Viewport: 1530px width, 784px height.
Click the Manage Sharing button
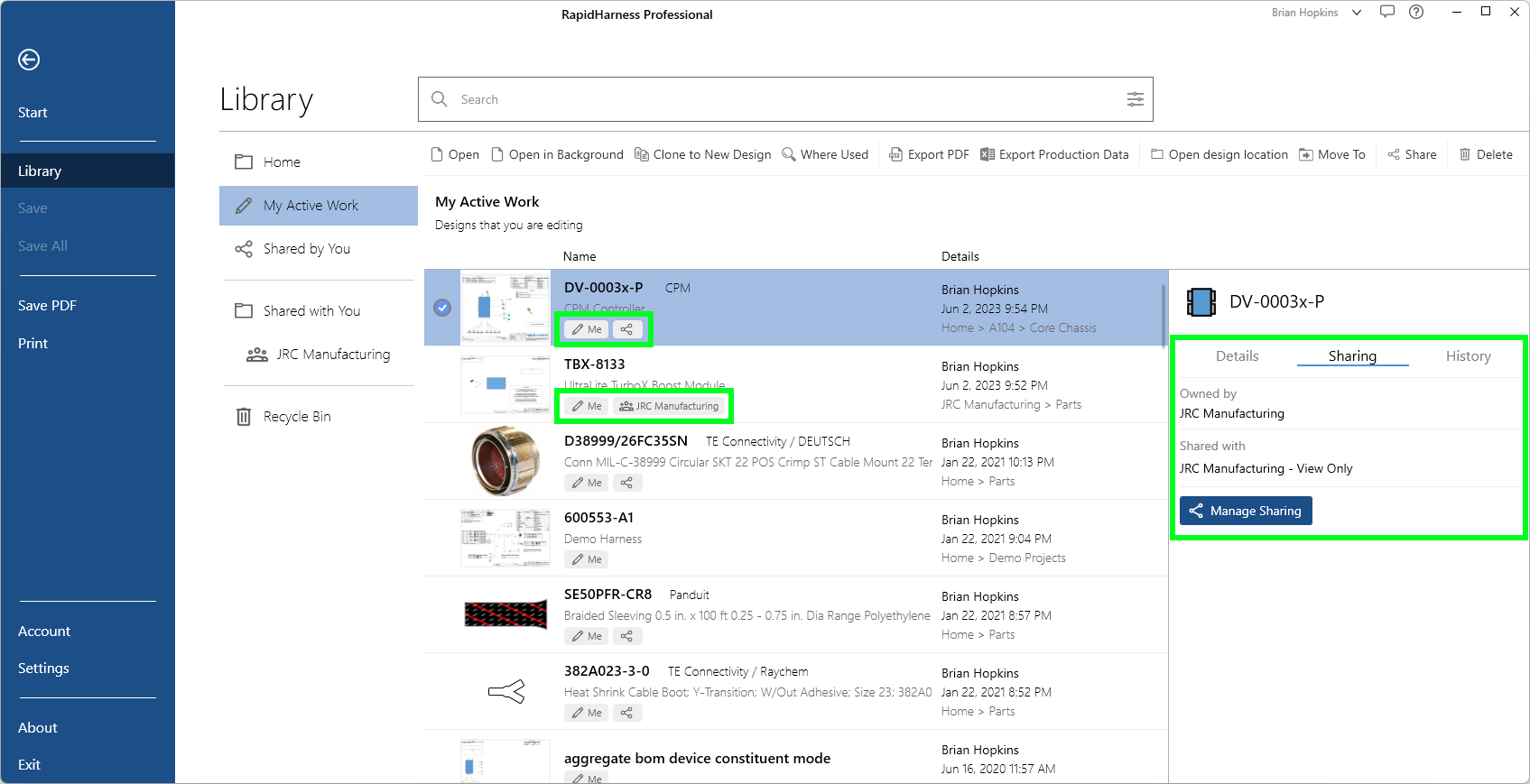1246,511
